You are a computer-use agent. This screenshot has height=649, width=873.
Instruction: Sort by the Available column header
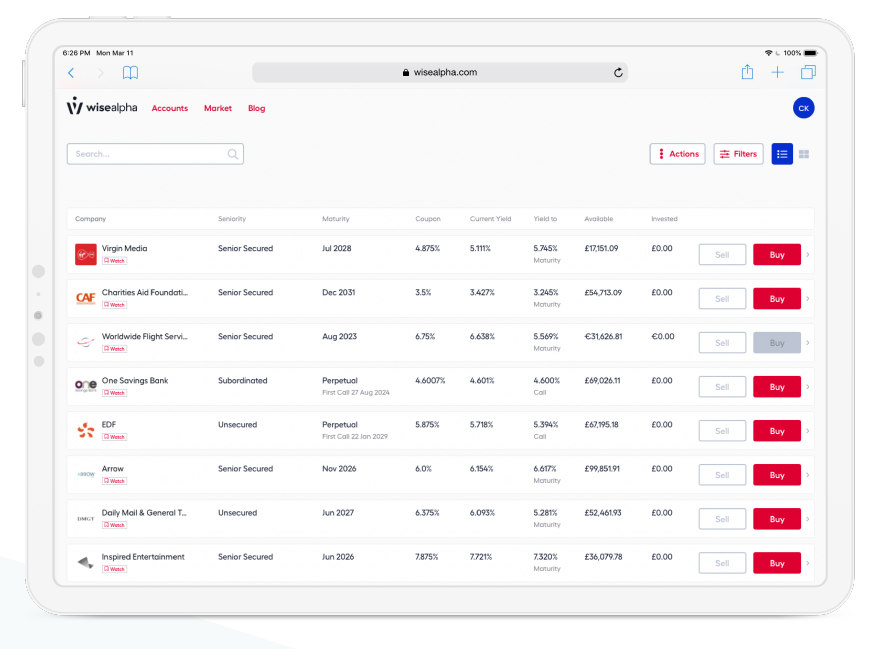pos(599,219)
